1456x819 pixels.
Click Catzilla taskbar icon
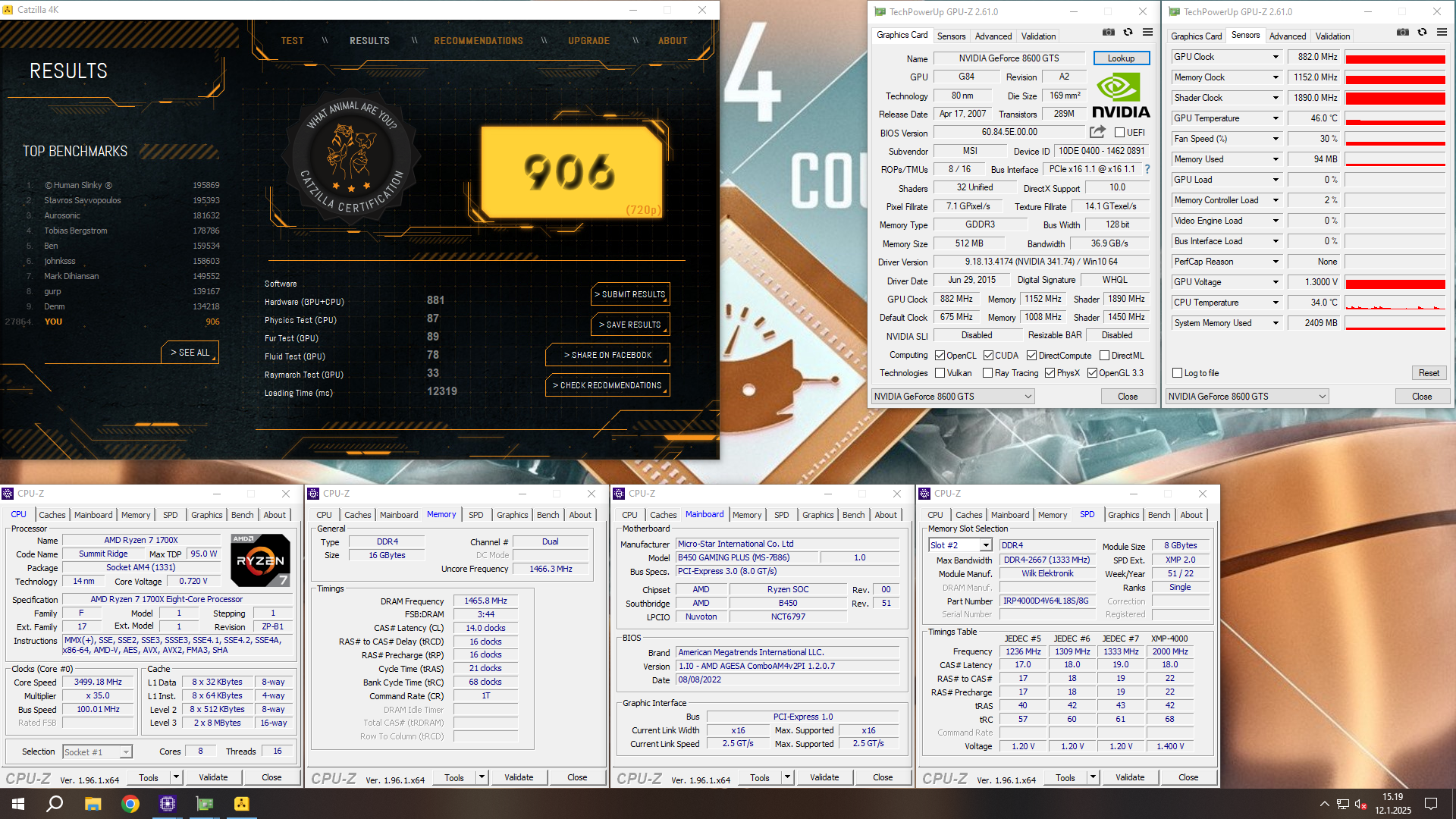pyautogui.click(x=242, y=804)
